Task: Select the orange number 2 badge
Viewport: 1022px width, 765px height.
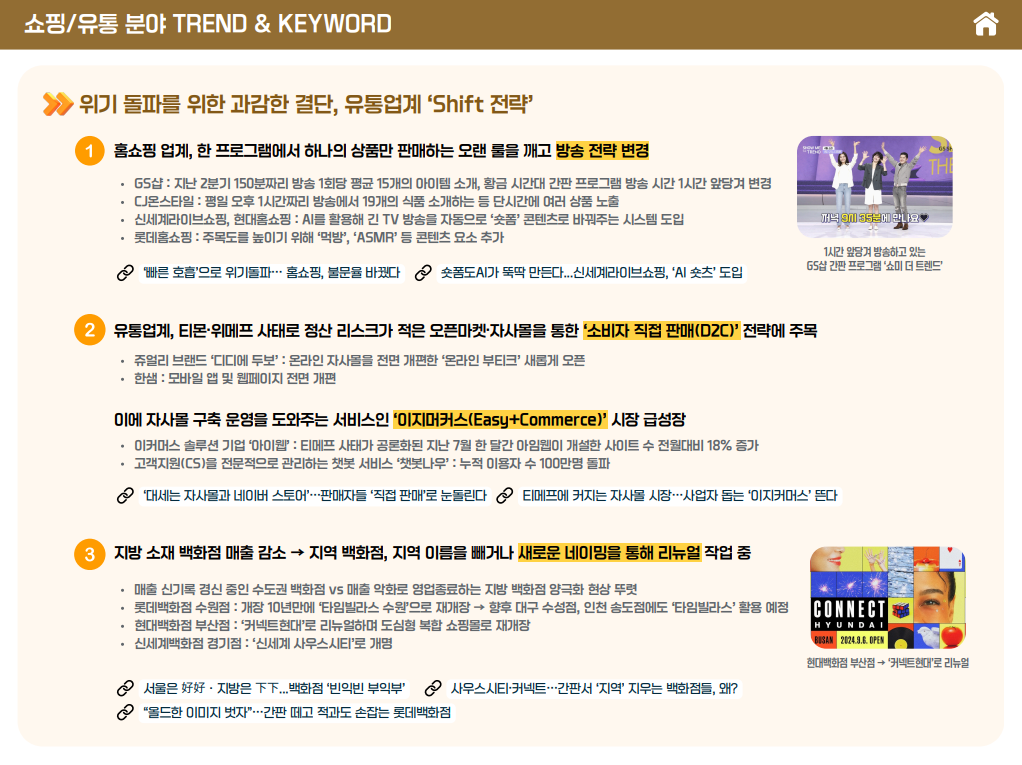Action: pyautogui.click(x=89, y=330)
